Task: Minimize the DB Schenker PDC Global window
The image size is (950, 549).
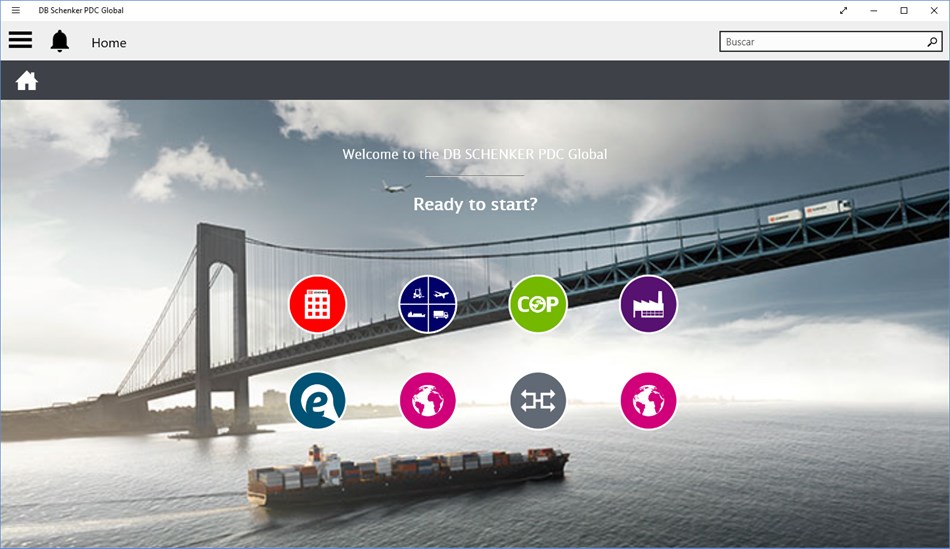Action: 874,10
